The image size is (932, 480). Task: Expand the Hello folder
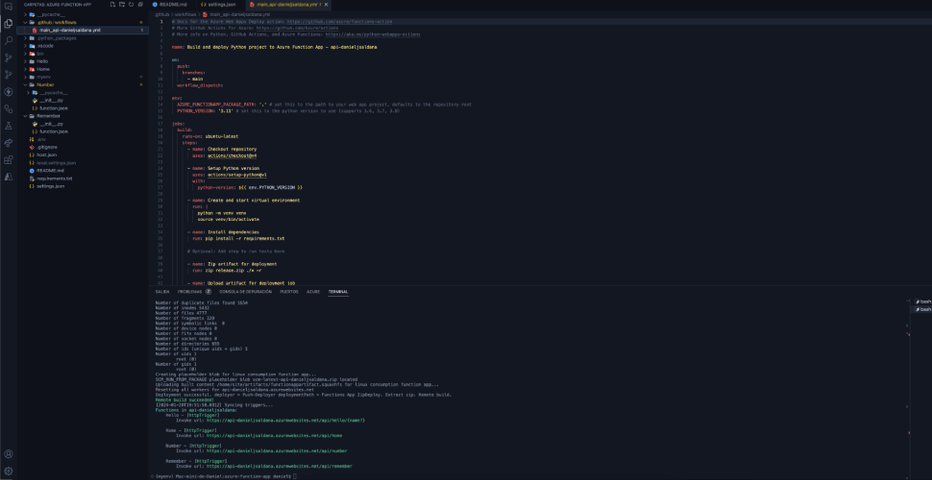83,61
